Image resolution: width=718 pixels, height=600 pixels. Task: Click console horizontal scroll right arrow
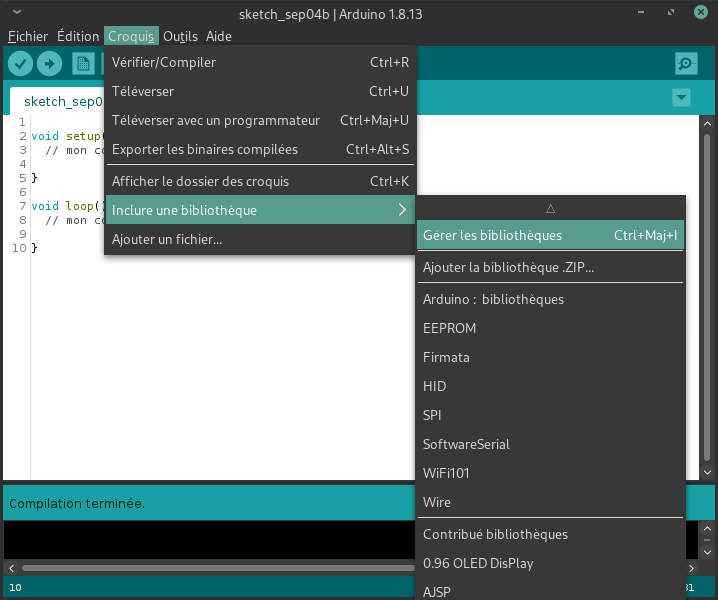[691, 568]
